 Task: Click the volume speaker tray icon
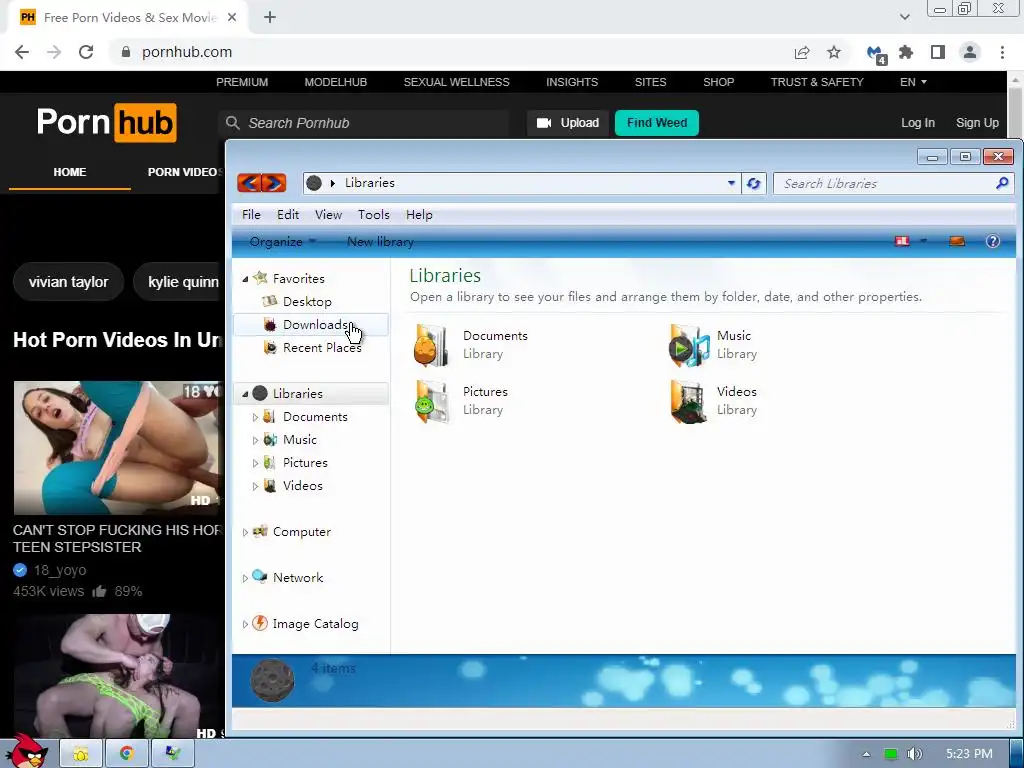coord(915,754)
